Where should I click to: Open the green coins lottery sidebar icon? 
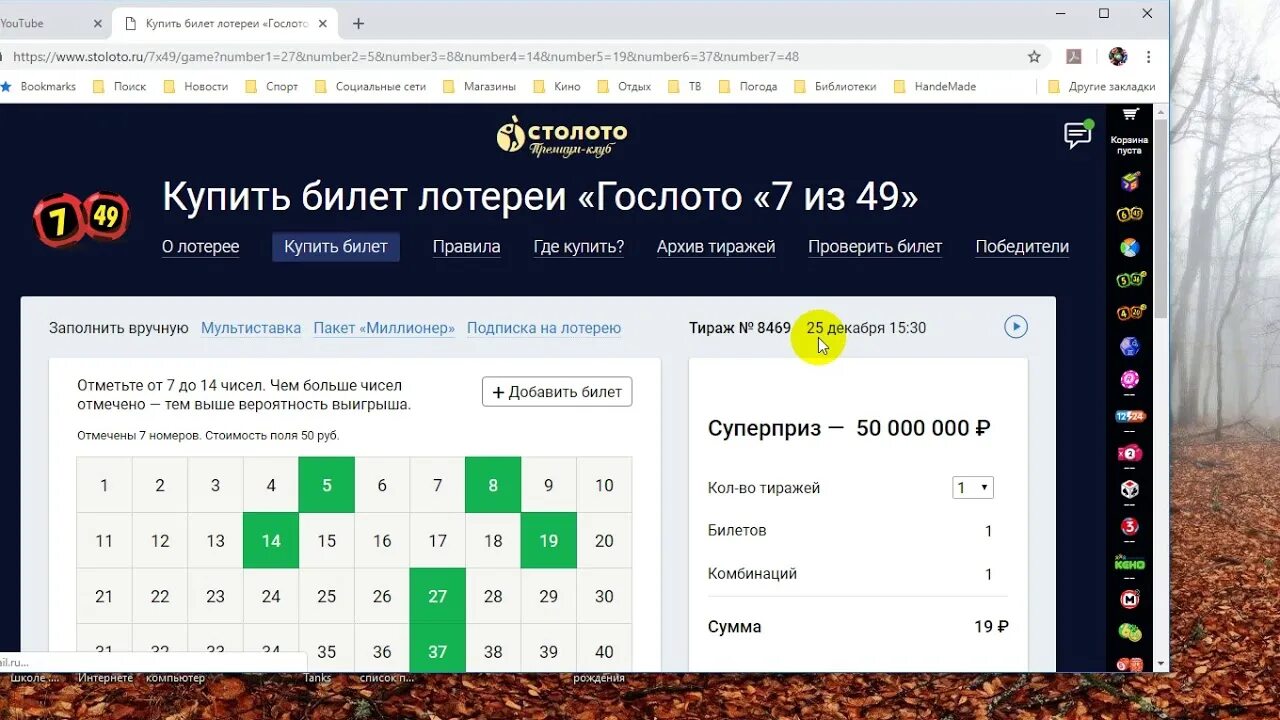(1129, 632)
